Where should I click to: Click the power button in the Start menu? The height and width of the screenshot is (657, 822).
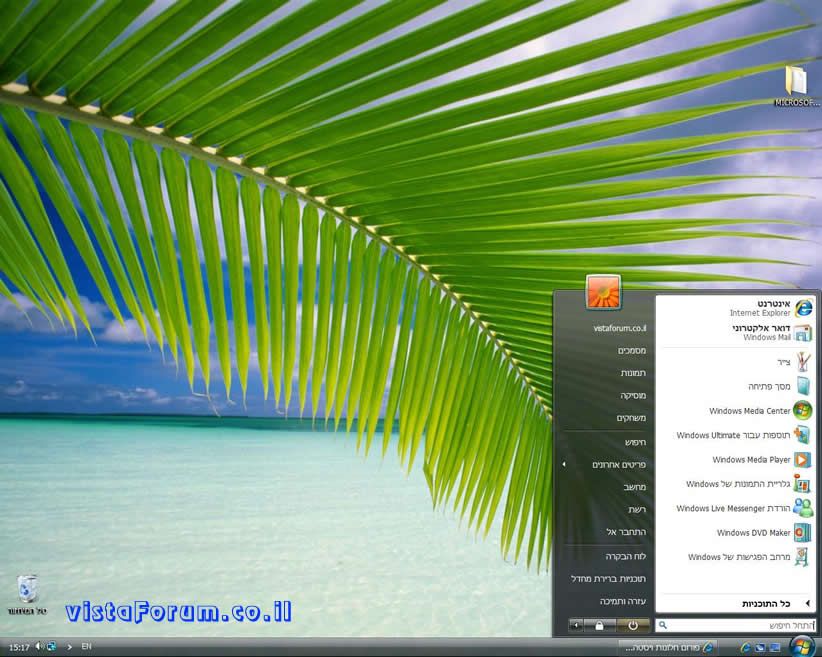point(633,625)
